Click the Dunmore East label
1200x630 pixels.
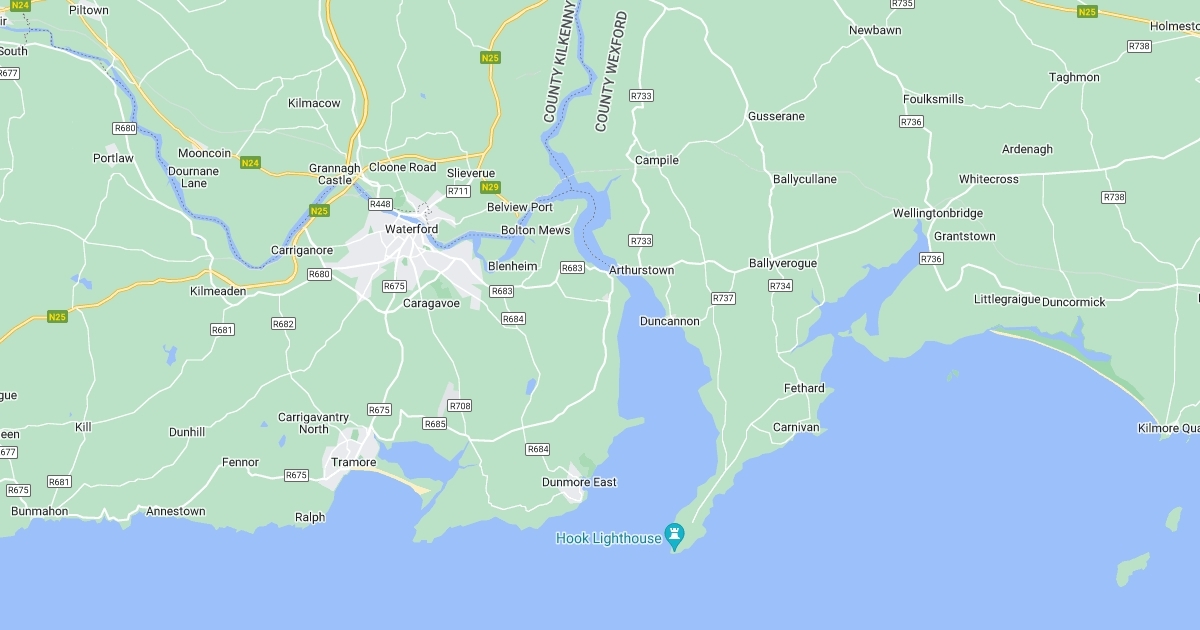pyautogui.click(x=580, y=482)
